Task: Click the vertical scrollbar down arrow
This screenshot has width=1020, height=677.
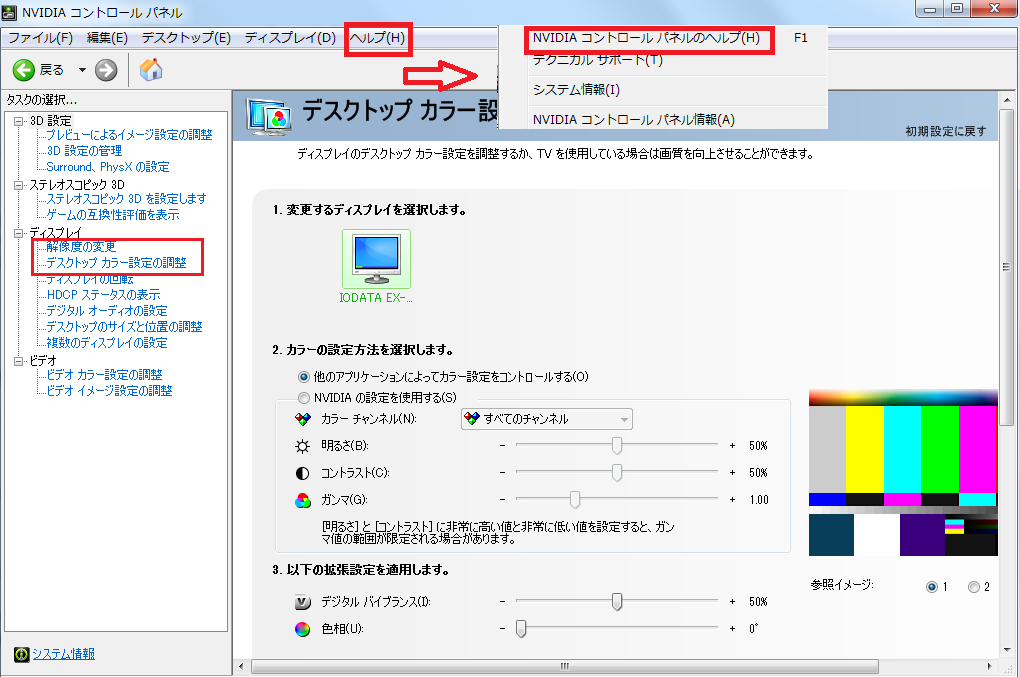Action: click(x=1007, y=650)
